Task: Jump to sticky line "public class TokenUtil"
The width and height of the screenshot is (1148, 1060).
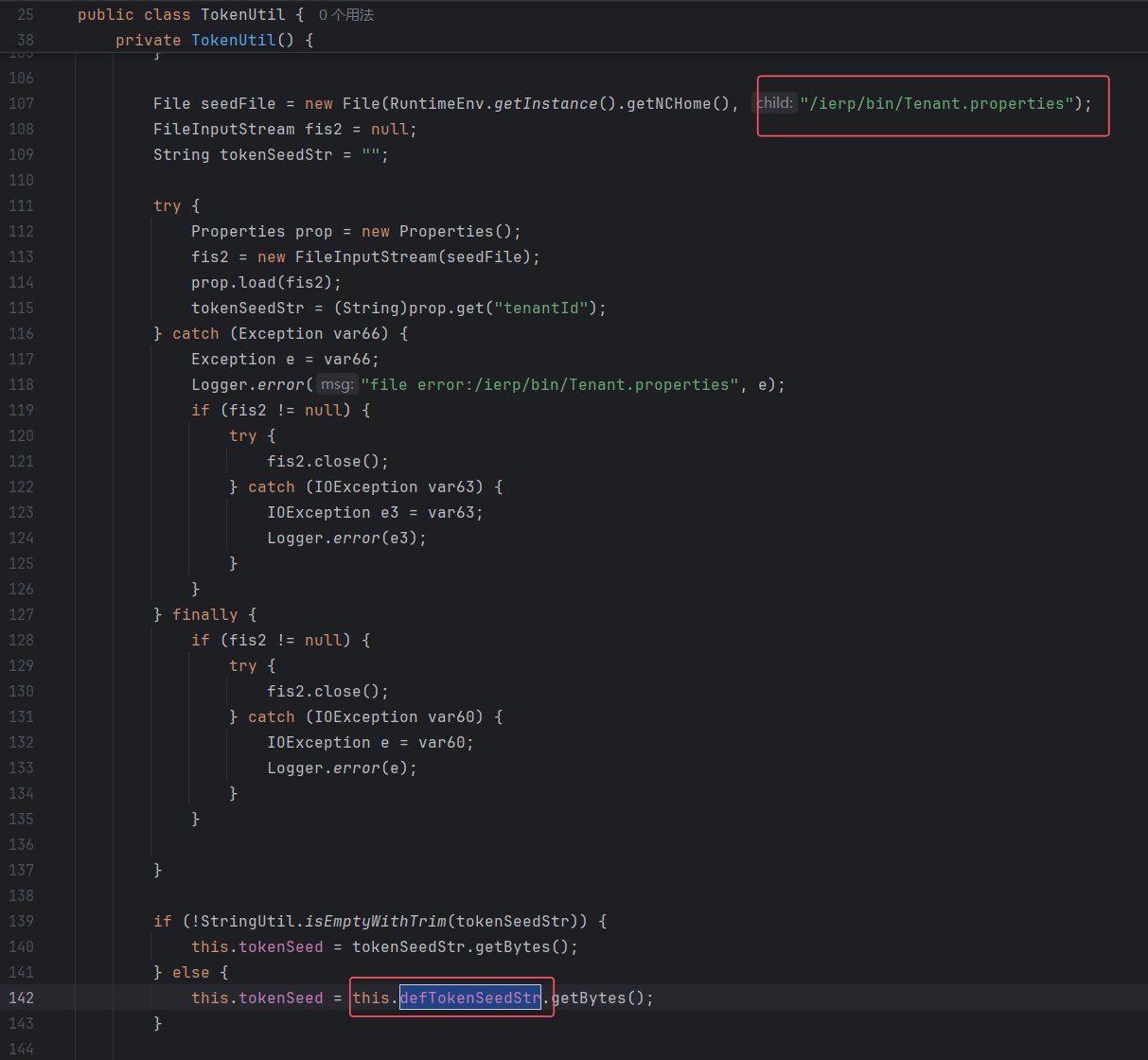Action: 191,15
